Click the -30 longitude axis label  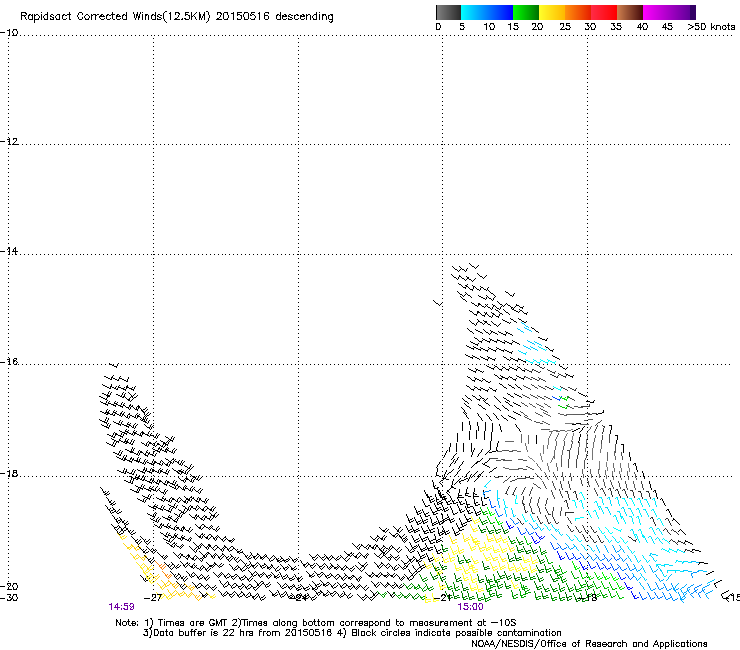(9, 598)
